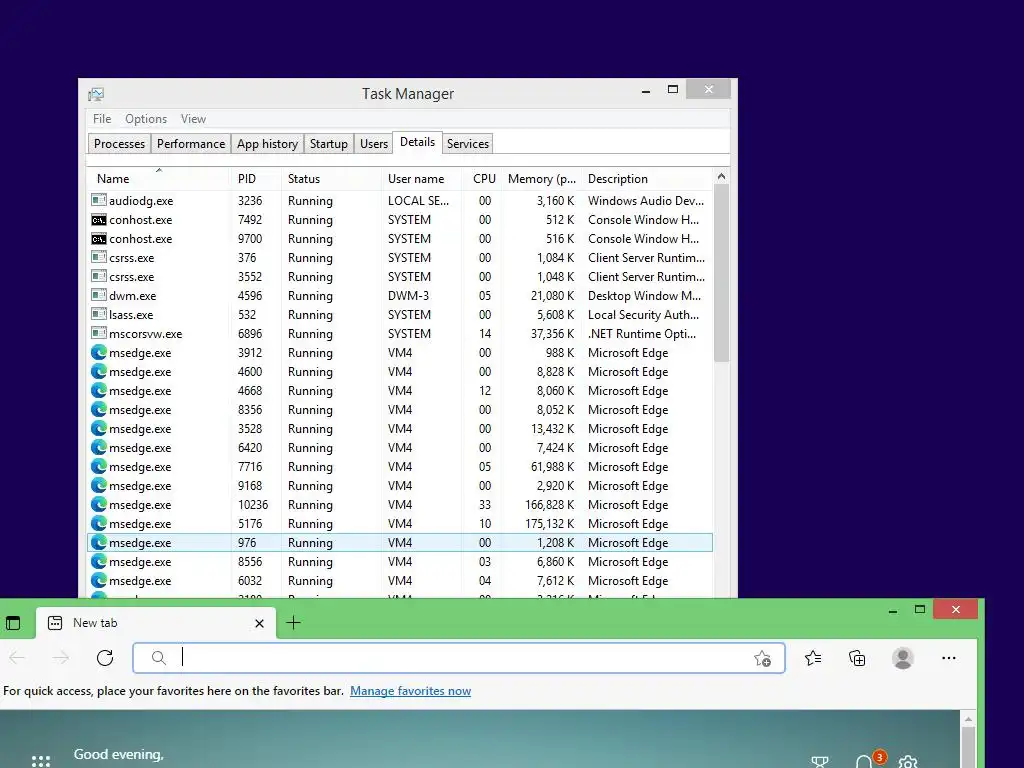Switch to the Startup tab

(x=328, y=144)
